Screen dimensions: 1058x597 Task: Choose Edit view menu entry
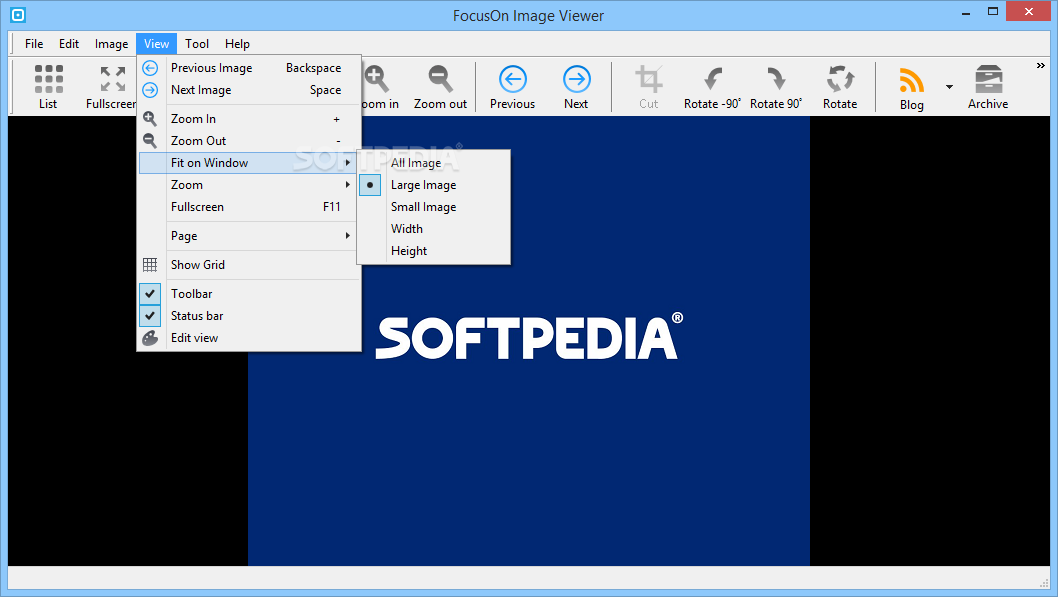248,338
